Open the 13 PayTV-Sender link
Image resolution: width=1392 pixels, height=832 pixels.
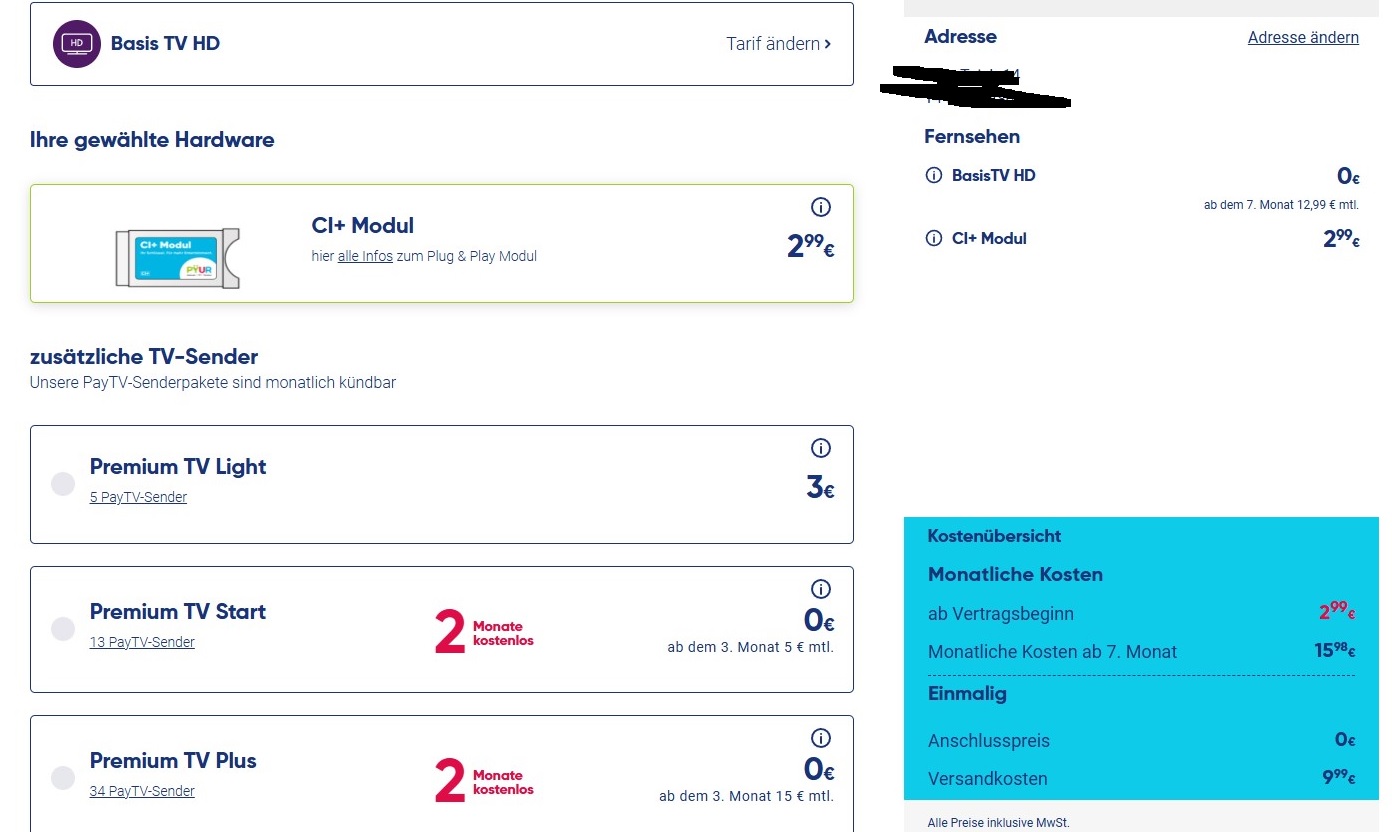click(142, 642)
